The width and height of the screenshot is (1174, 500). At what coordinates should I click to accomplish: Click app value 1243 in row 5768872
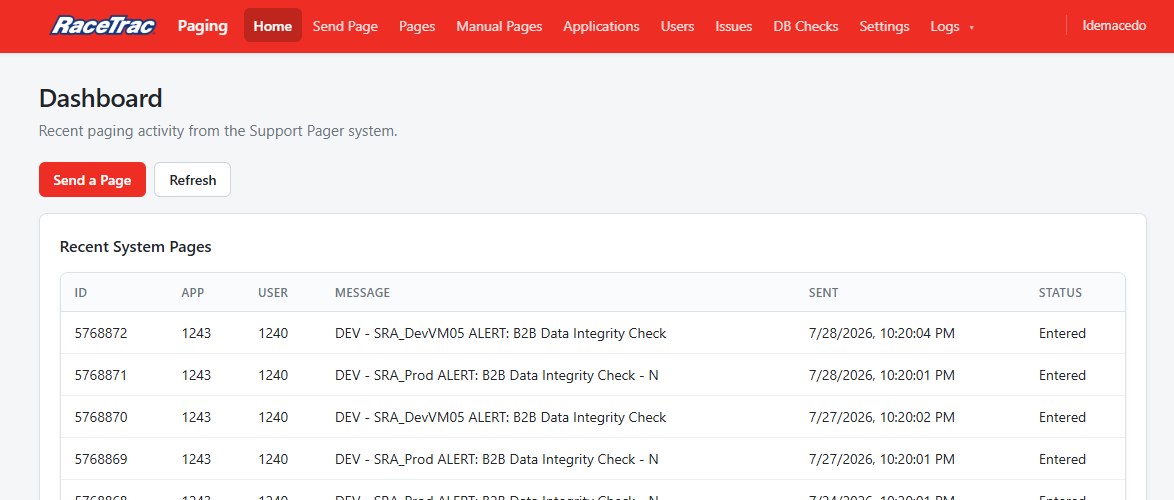coord(196,333)
